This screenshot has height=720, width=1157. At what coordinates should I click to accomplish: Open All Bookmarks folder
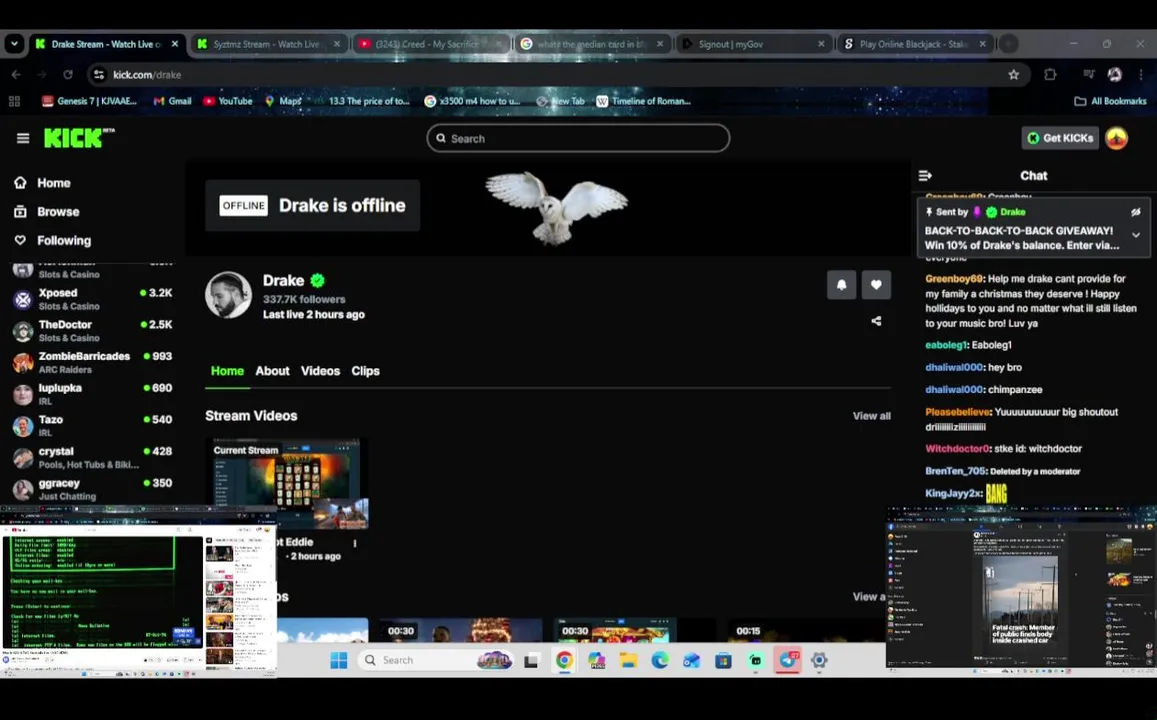coord(1111,101)
